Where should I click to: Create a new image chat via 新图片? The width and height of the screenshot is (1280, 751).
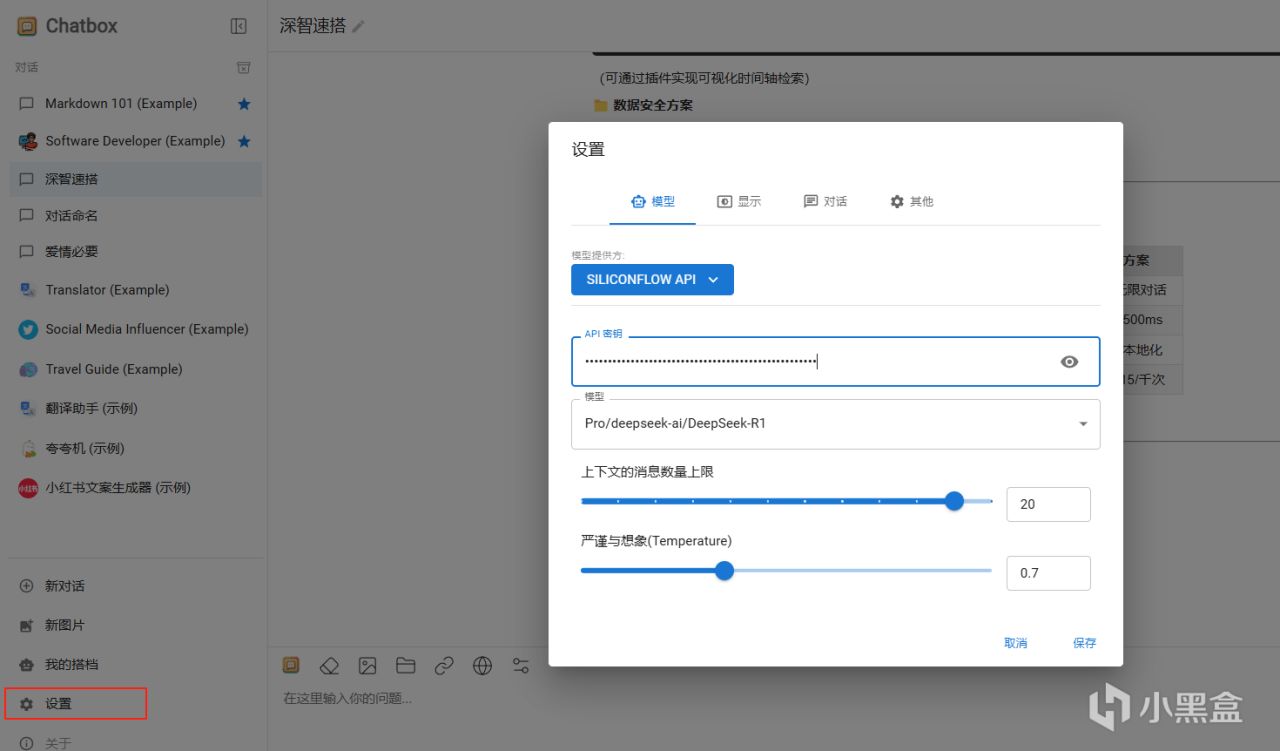(134, 625)
